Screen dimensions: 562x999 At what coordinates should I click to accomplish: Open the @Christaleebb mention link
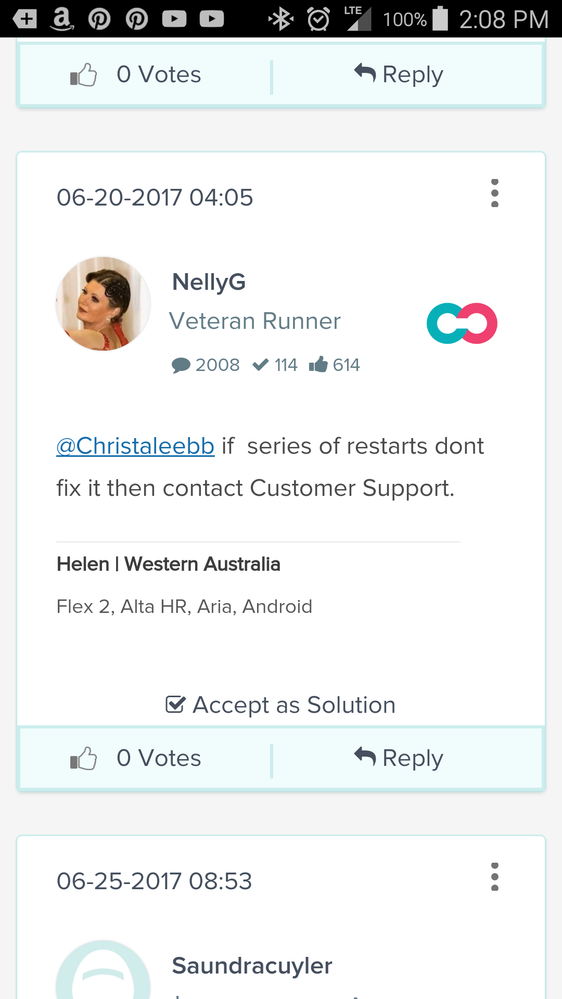(135, 445)
